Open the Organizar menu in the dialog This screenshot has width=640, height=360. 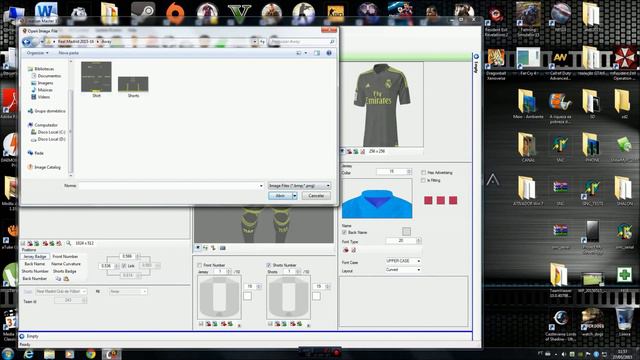(x=37, y=53)
